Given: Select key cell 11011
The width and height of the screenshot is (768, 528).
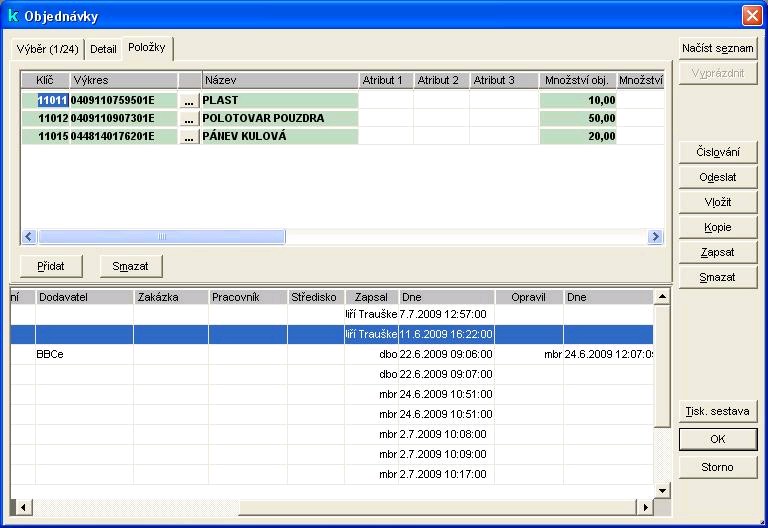Looking at the screenshot, I should [x=46, y=100].
